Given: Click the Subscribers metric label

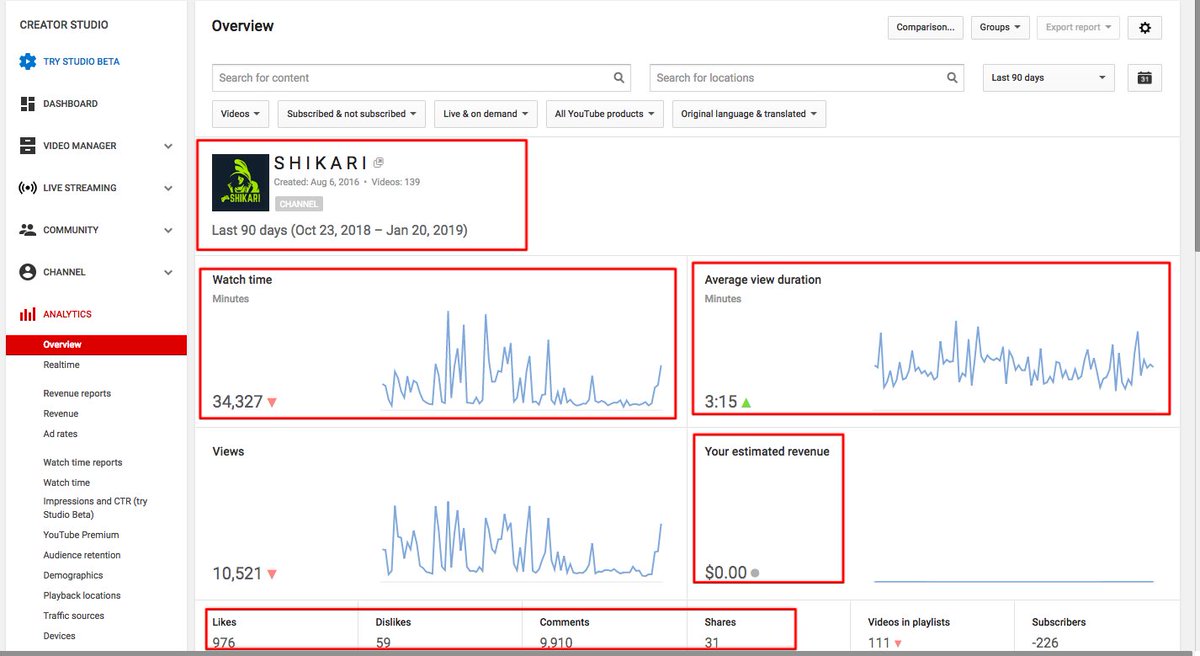Looking at the screenshot, I should pyautogui.click(x=1059, y=622).
